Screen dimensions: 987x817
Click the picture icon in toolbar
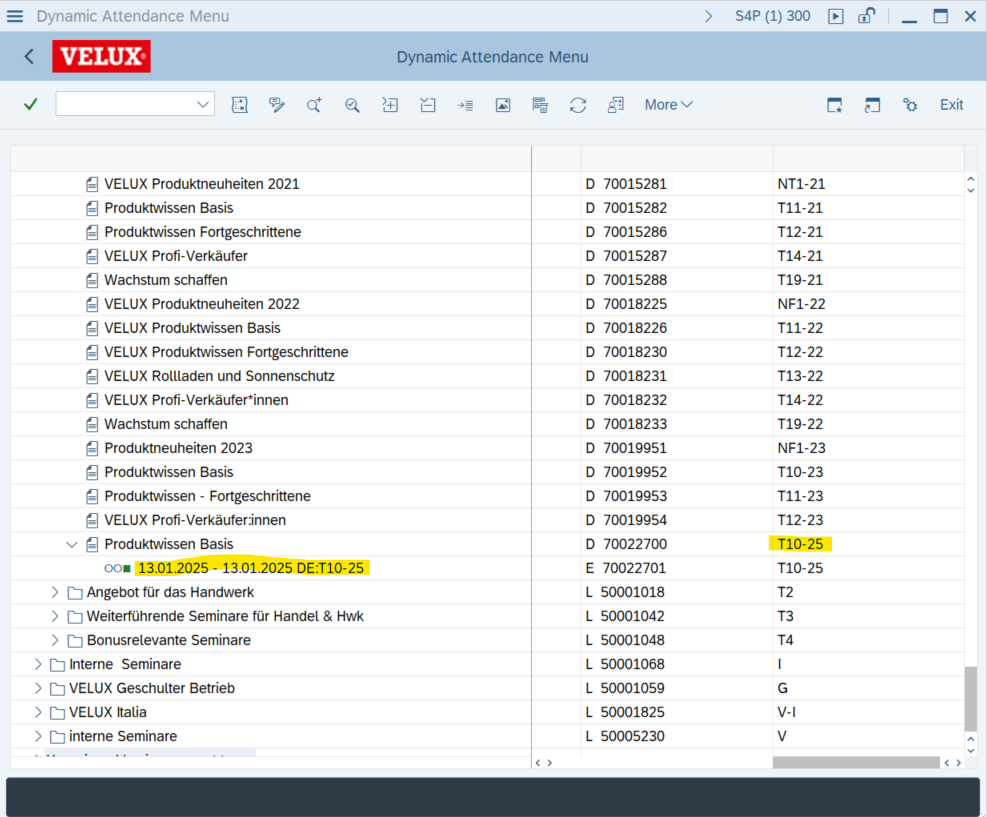pyautogui.click(x=503, y=105)
